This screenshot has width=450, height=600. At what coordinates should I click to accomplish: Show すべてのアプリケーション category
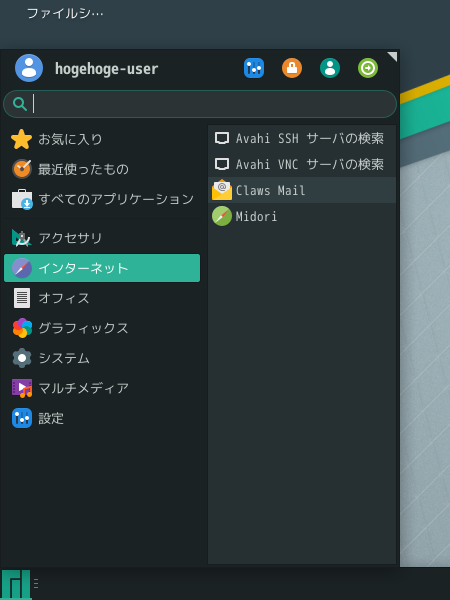coord(102,199)
